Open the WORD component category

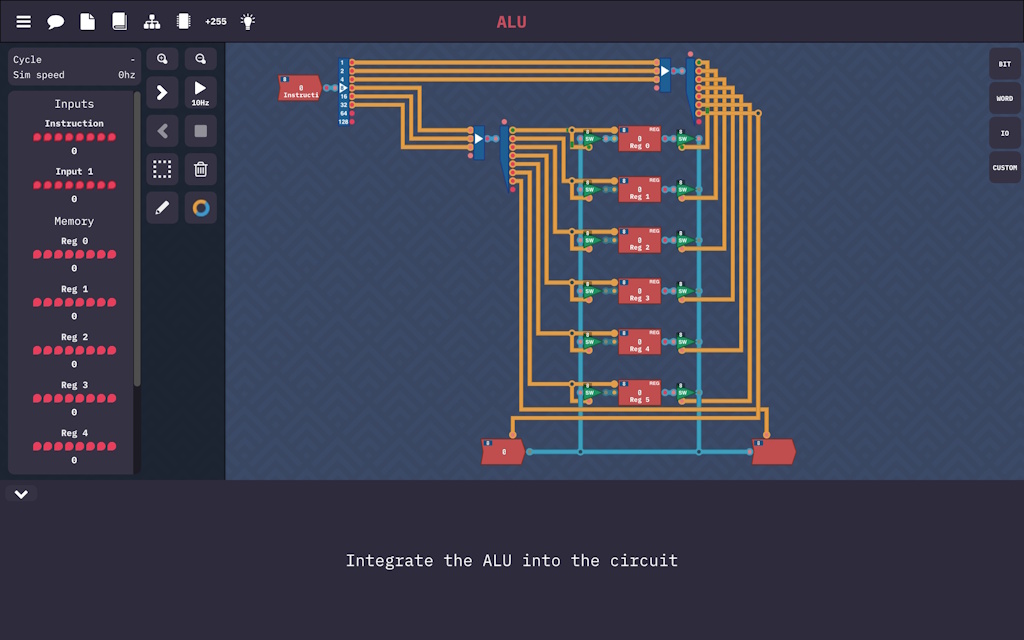(x=1004, y=99)
